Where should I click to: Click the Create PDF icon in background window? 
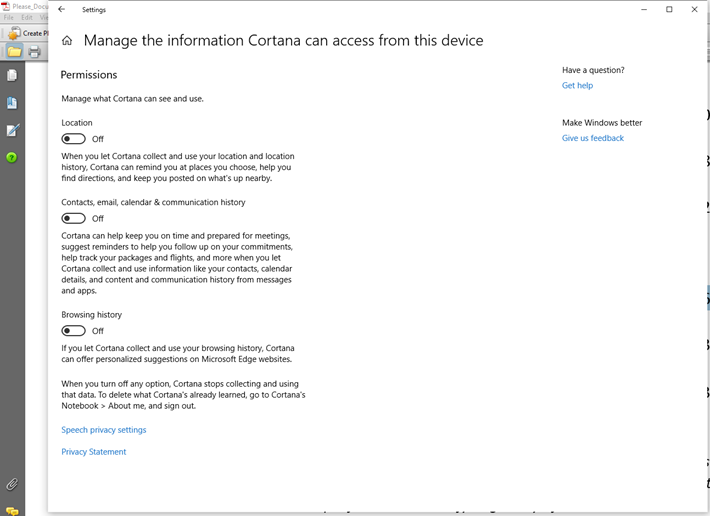[14, 33]
